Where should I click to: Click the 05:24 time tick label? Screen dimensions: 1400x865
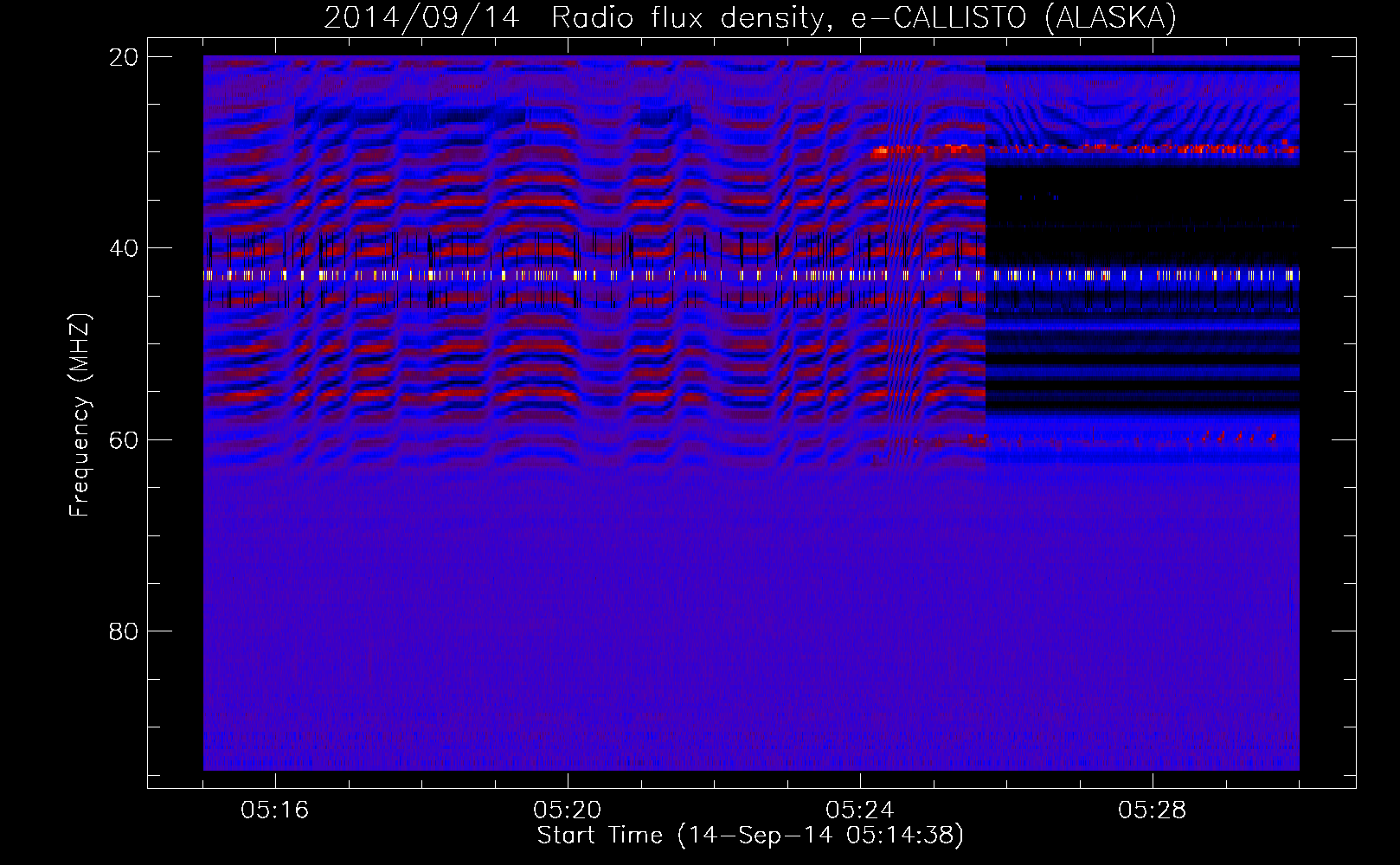tap(860, 811)
